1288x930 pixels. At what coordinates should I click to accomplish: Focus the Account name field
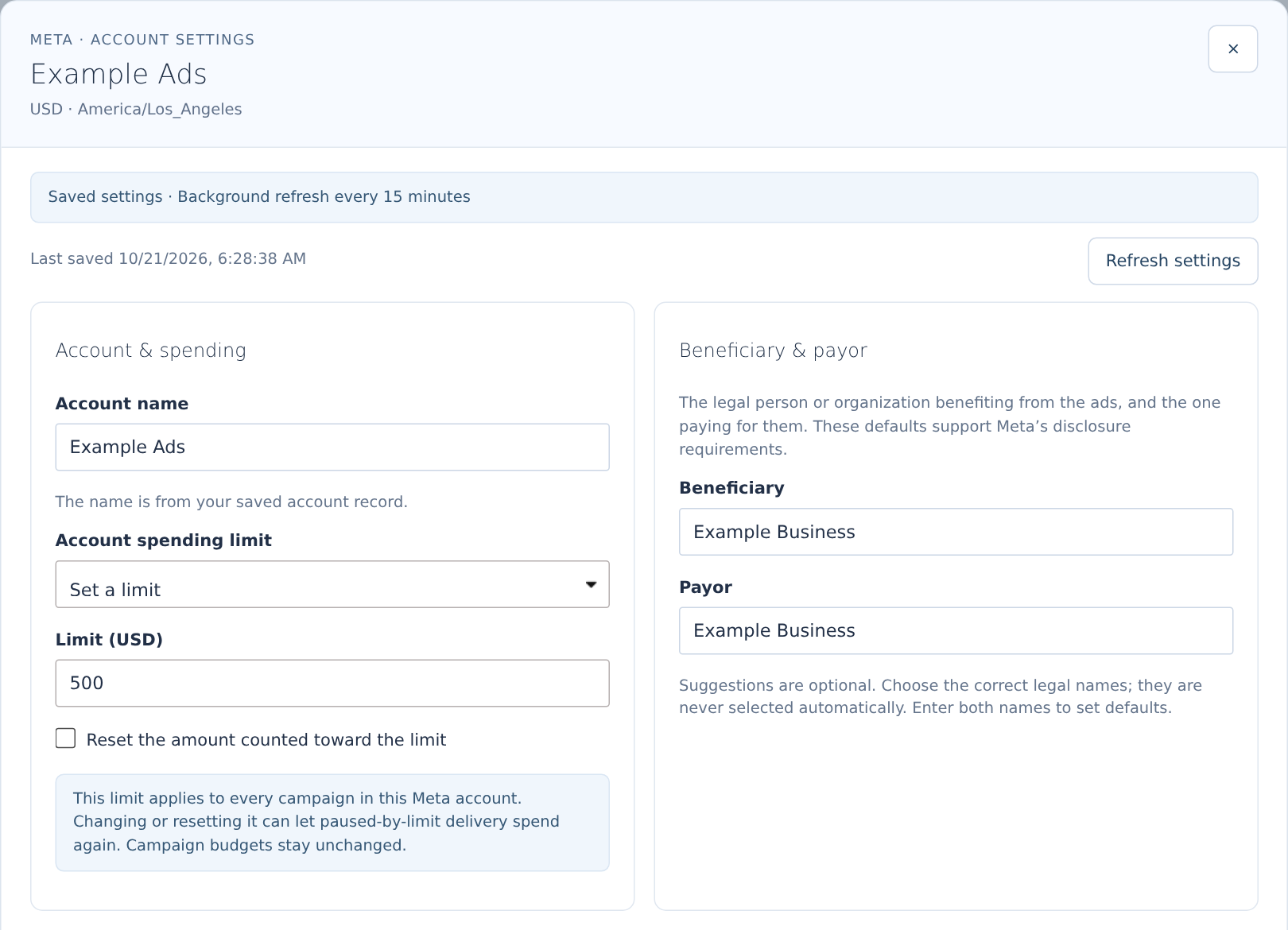[x=332, y=447]
